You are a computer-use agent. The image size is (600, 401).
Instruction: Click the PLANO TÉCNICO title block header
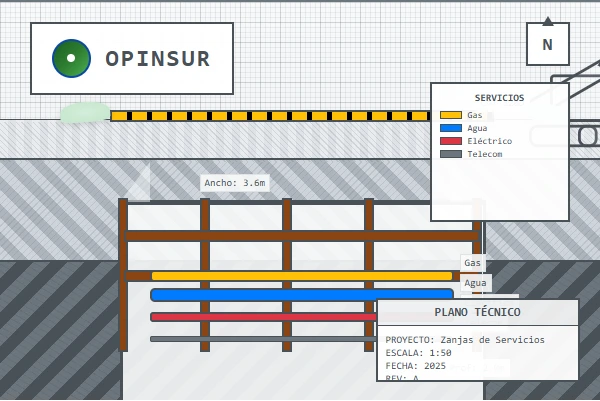point(477,312)
